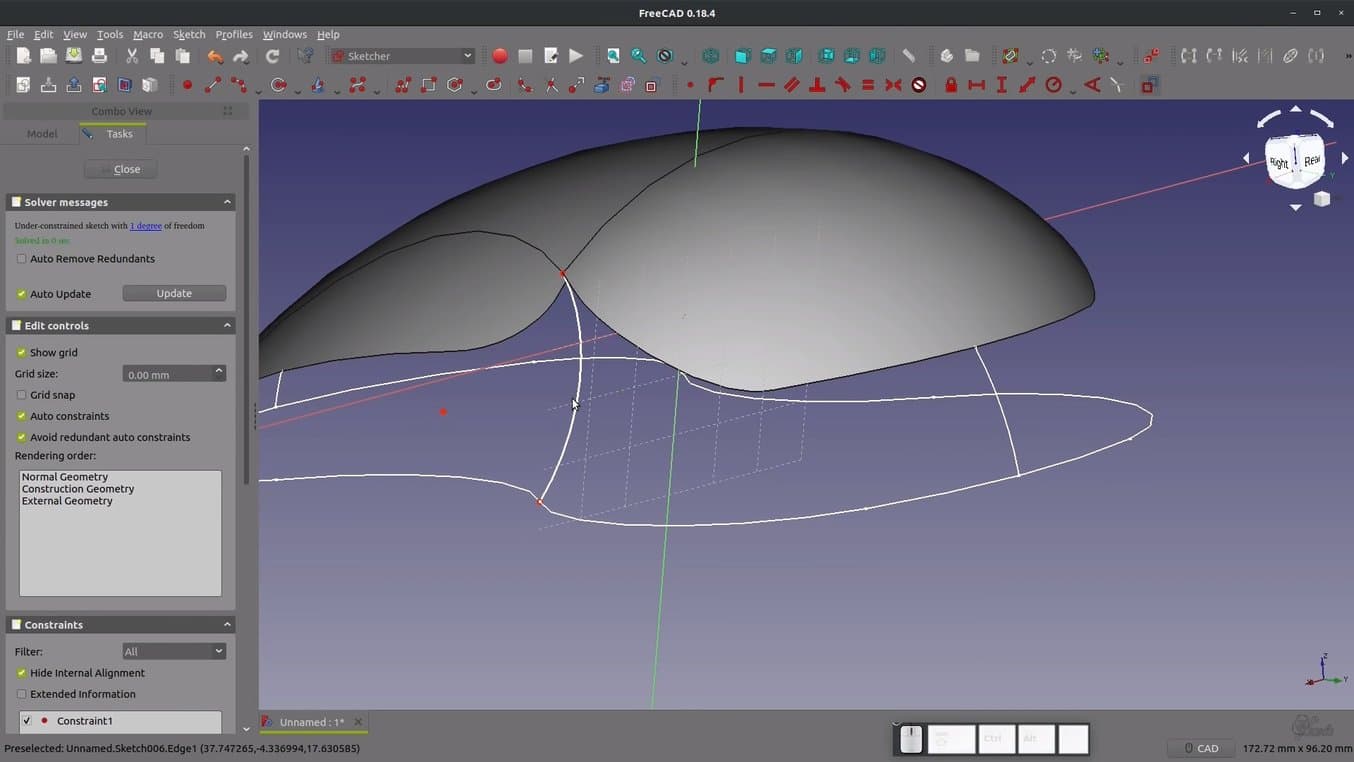The width and height of the screenshot is (1354, 762).
Task: Open the Sketch menu
Action: click(189, 34)
